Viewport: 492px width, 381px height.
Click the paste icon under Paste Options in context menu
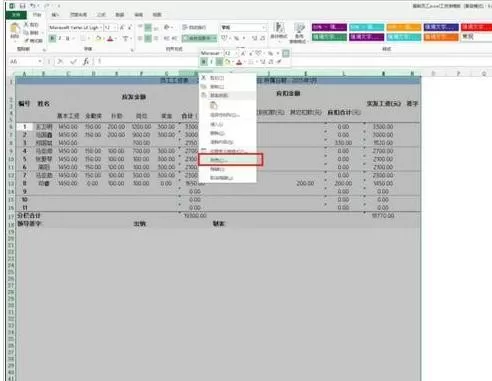213,105
